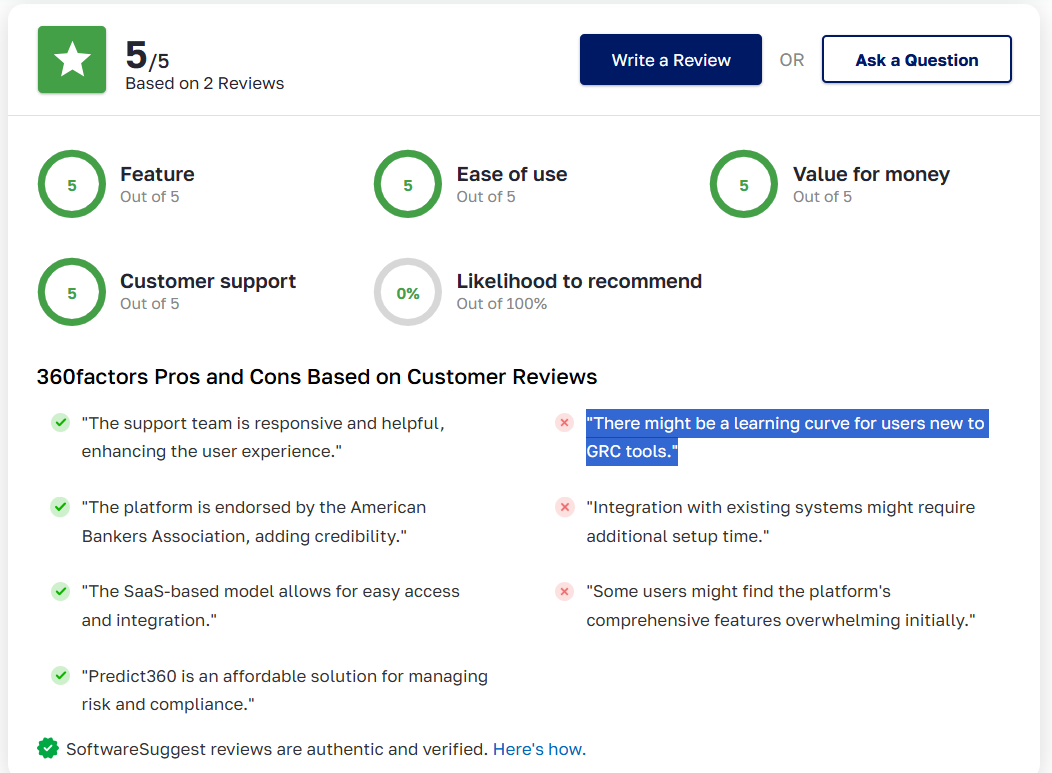The image size is (1052, 773).
Task: Click red X beside overwhelming features con
Action: coord(564,591)
